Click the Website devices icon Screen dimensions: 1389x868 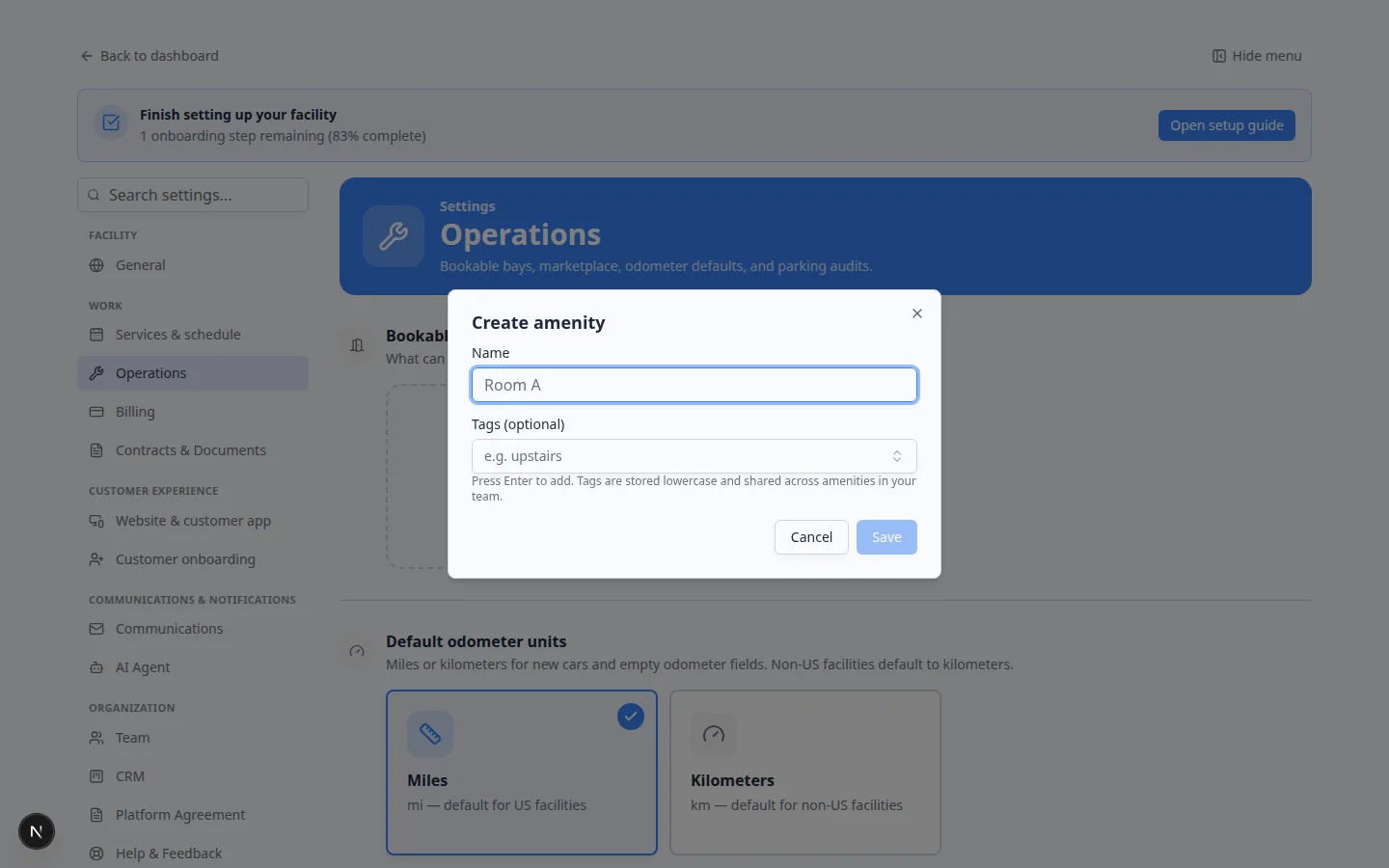tap(96, 521)
